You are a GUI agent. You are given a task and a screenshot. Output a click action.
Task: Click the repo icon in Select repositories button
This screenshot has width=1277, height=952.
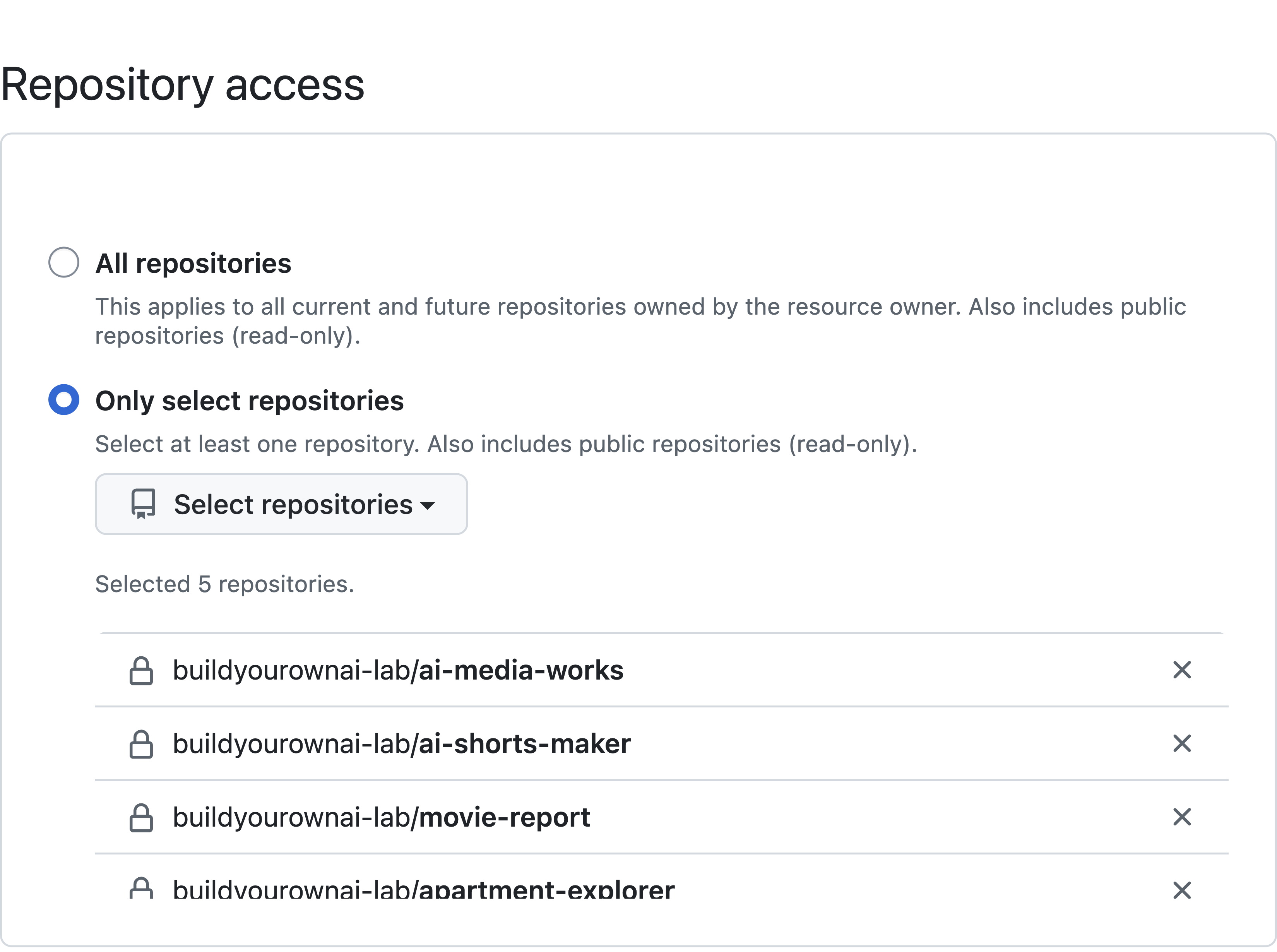pos(143,504)
